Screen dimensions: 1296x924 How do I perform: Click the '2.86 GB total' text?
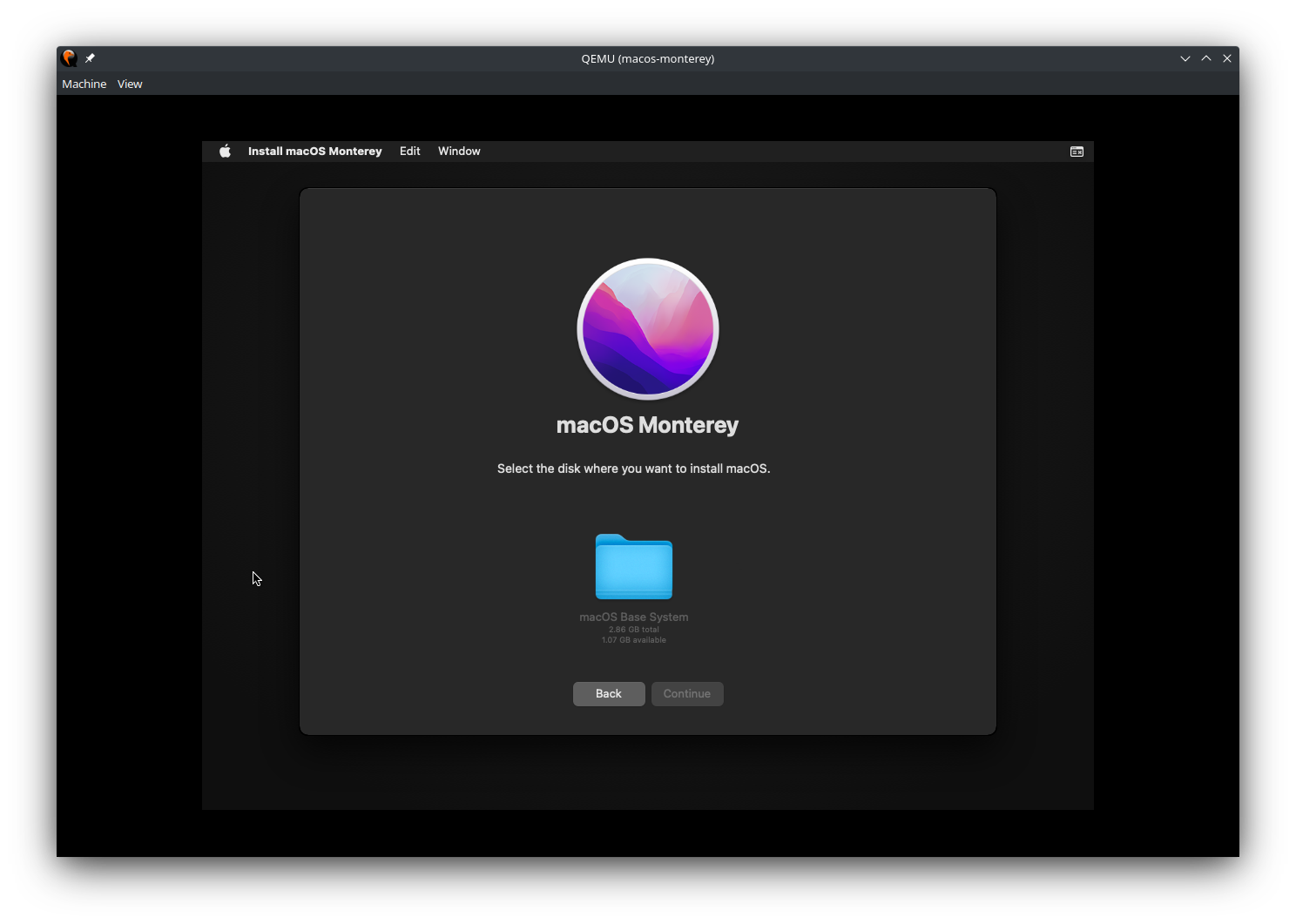click(634, 630)
